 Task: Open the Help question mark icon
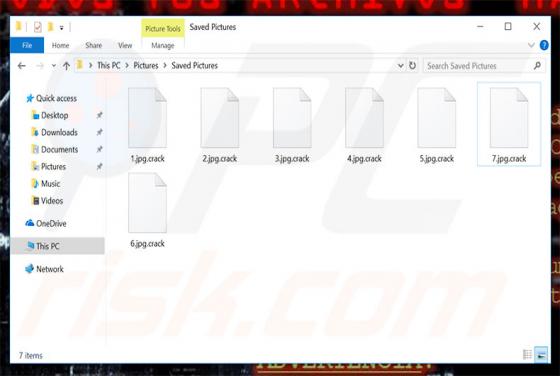tap(544, 45)
